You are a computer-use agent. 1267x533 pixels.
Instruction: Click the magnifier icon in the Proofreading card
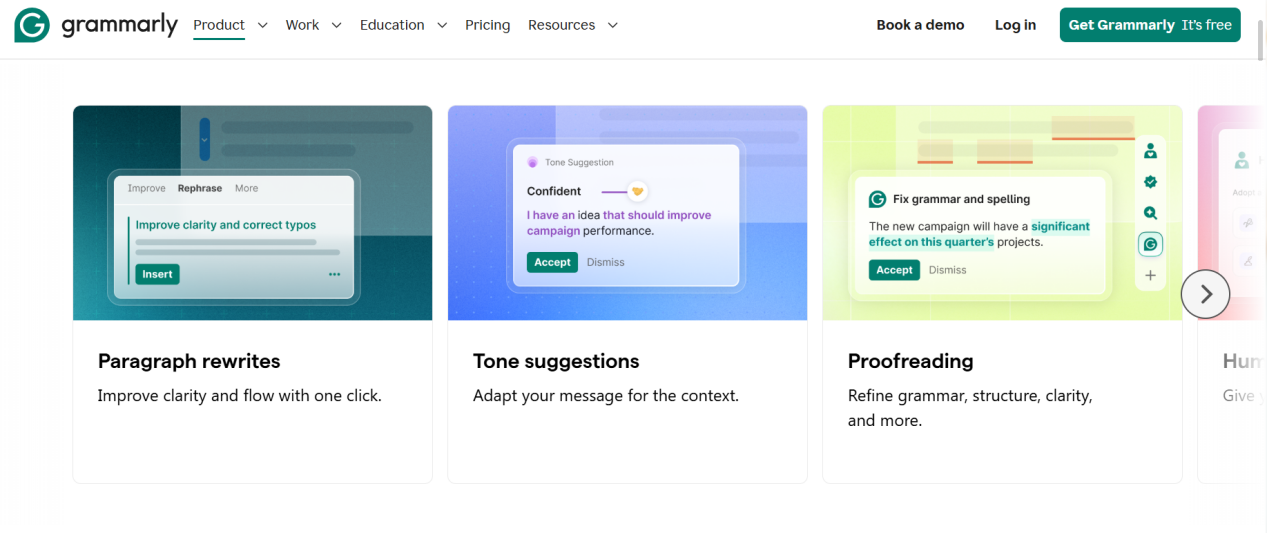coord(1150,213)
